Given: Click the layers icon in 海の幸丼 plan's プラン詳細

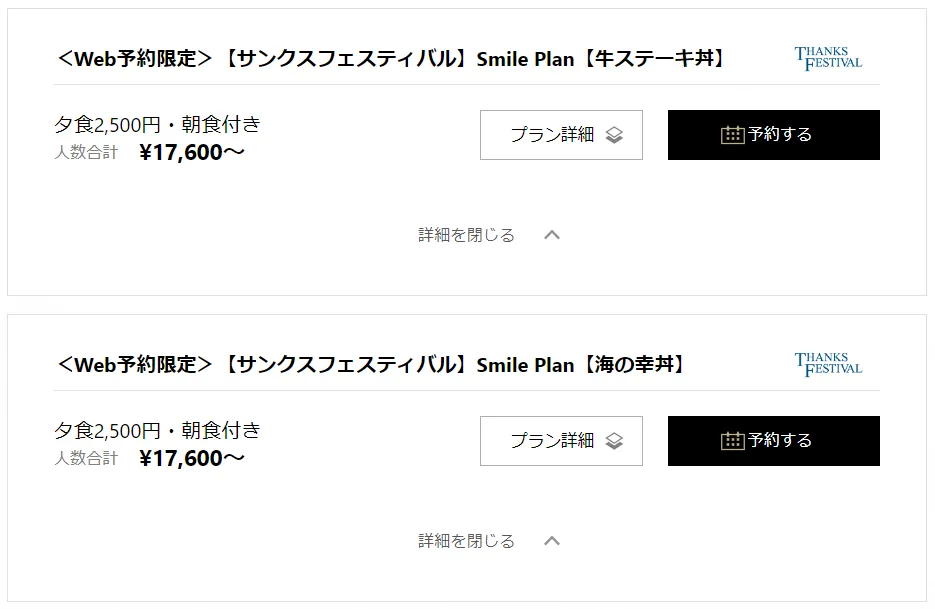Looking at the screenshot, I should (614, 441).
